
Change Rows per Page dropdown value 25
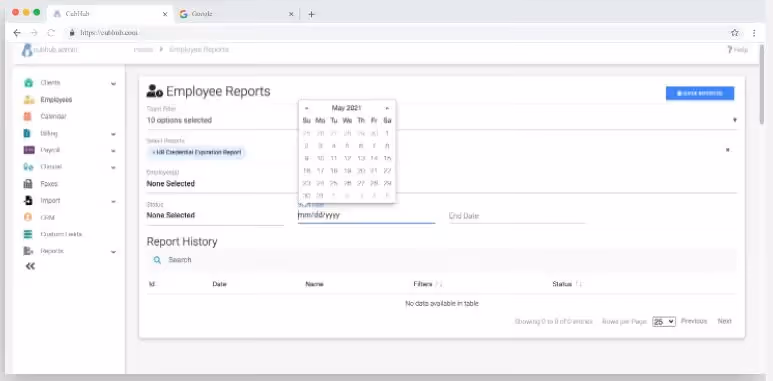point(664,321)
